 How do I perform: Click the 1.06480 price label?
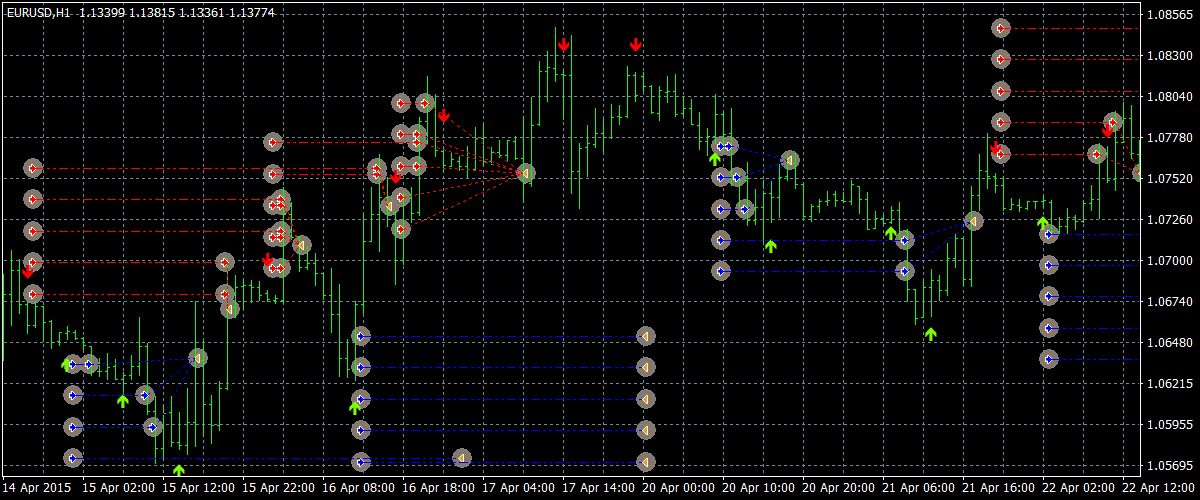[x=1170, y=343]
